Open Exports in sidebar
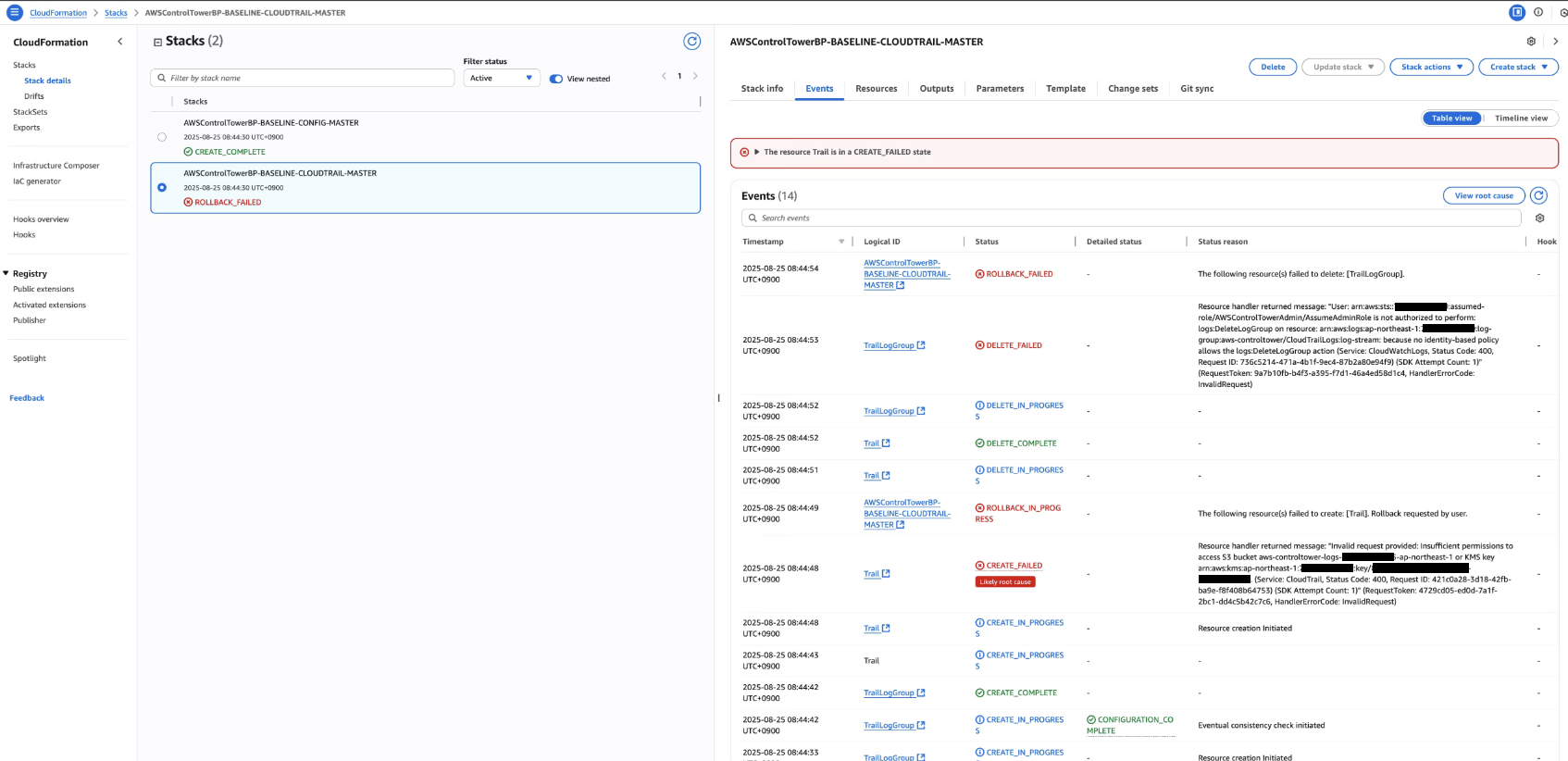1568x761 pixels. point(27,128)
